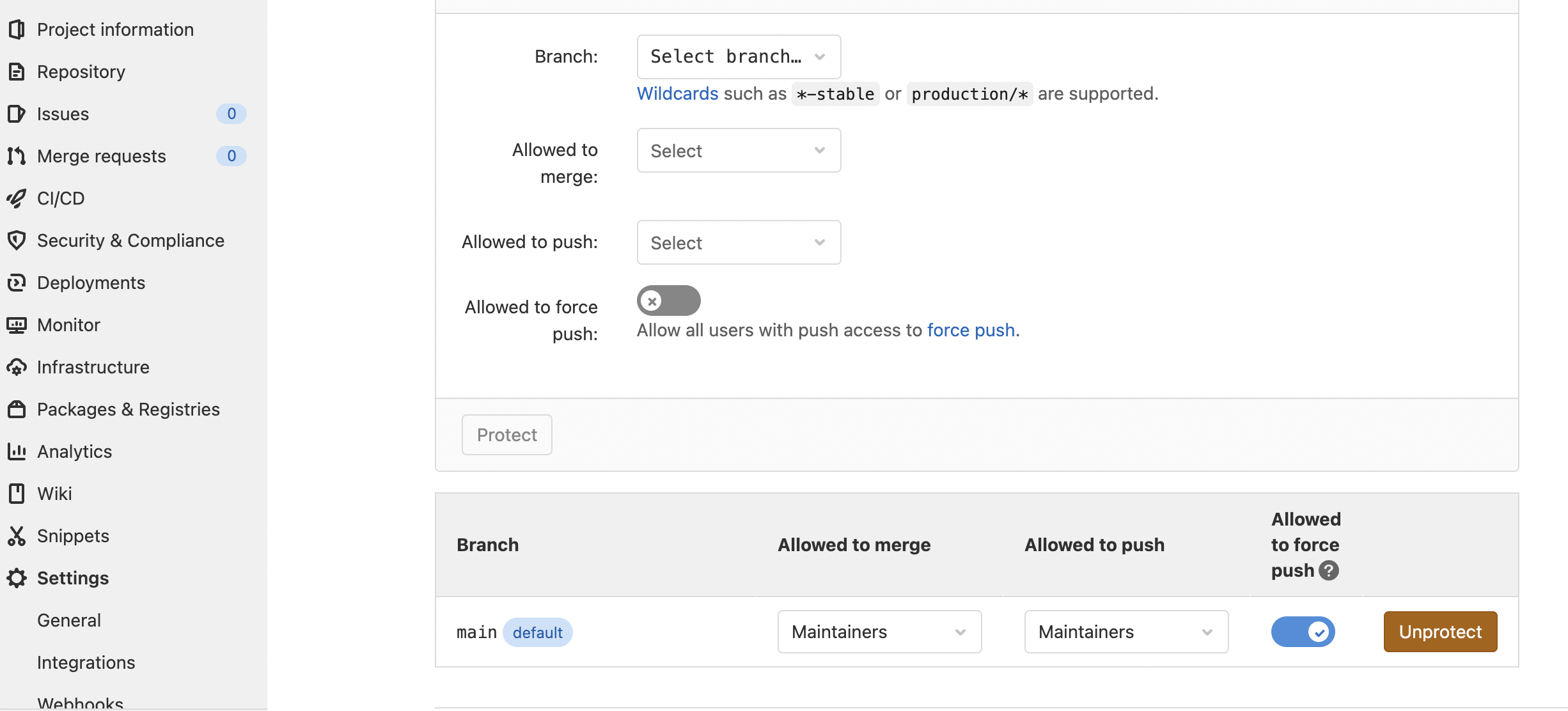This screenshot has height=711, width=1568.
Task: Enable the Allowed to force push toggle
Action: pyautogui.click(x=668, y=301)
